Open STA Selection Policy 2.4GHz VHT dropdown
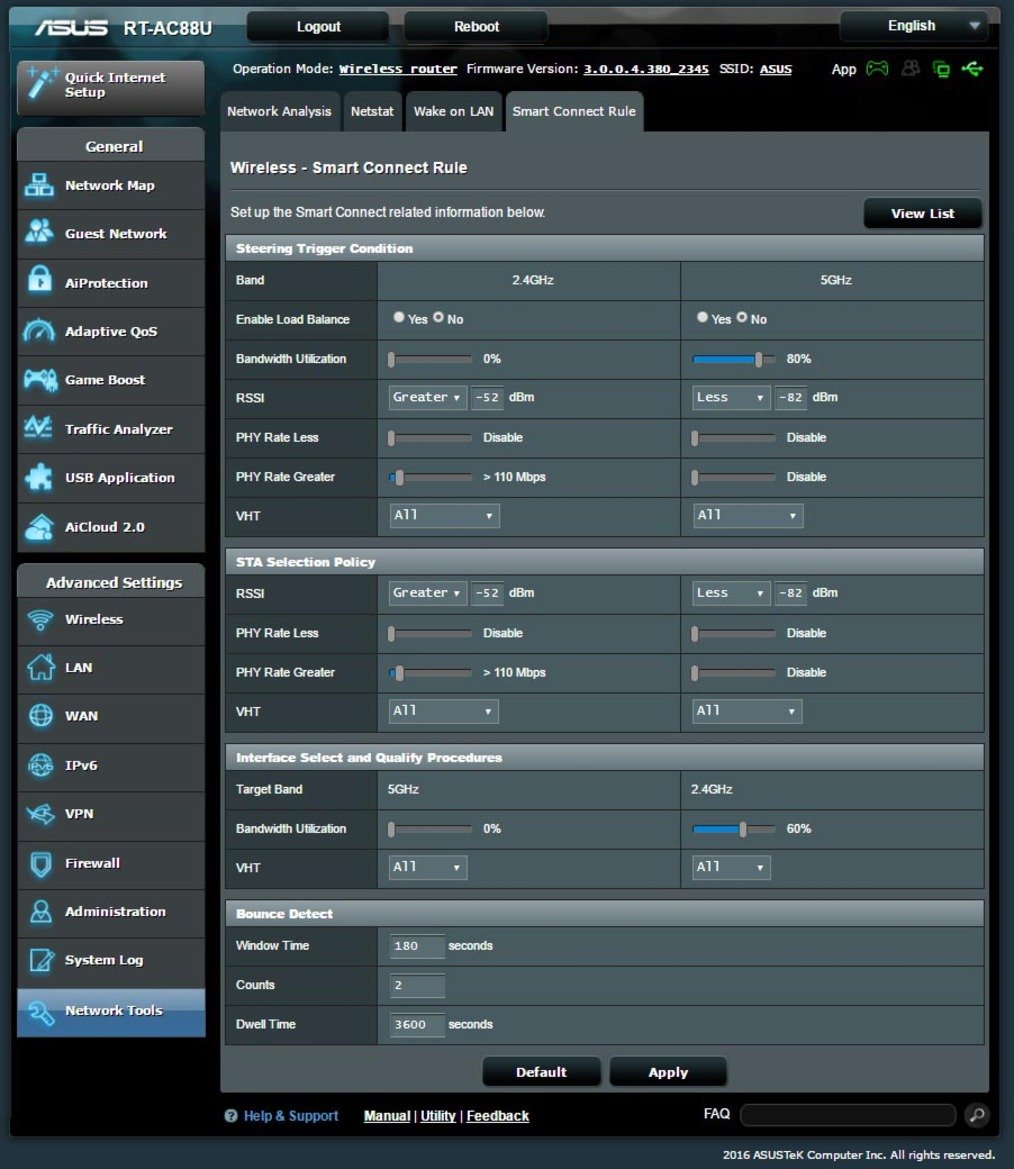 tap(444, 710)
